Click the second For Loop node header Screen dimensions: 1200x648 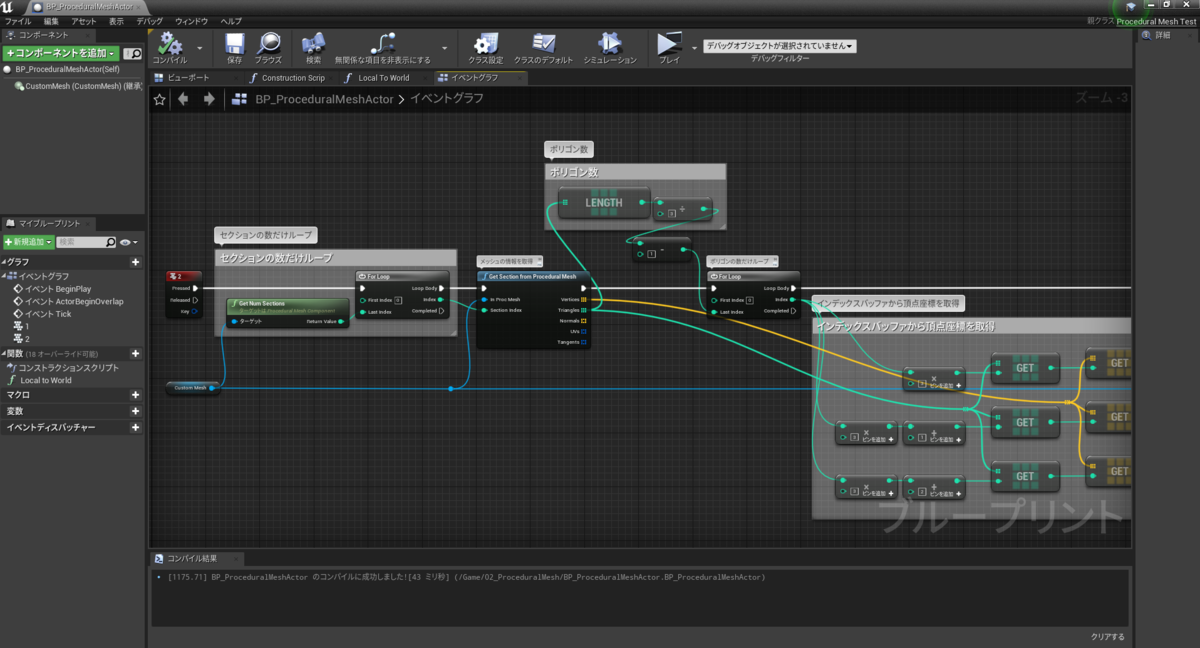[x=754, y=276]
